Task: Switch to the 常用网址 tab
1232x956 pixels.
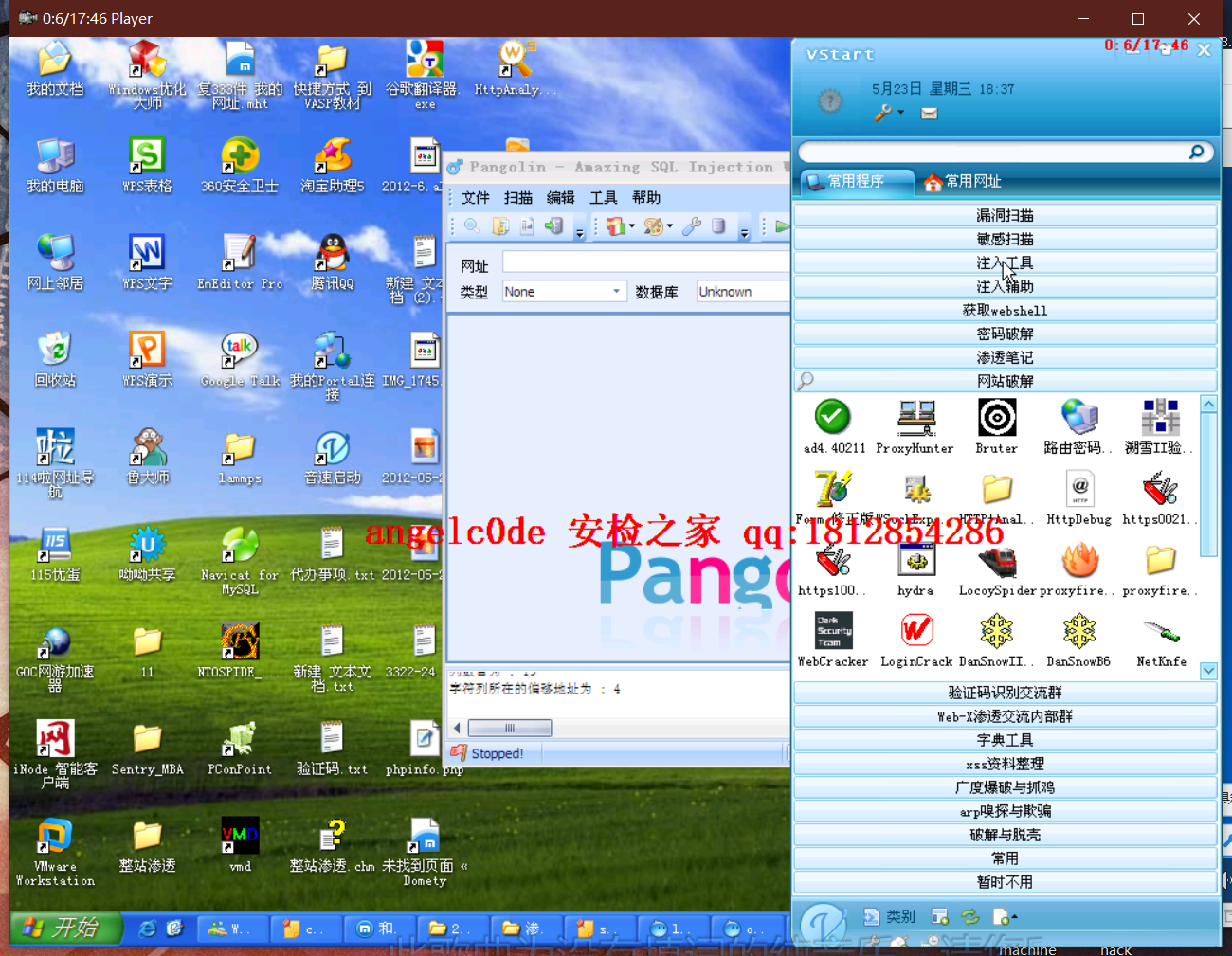Action: [963, 181]
